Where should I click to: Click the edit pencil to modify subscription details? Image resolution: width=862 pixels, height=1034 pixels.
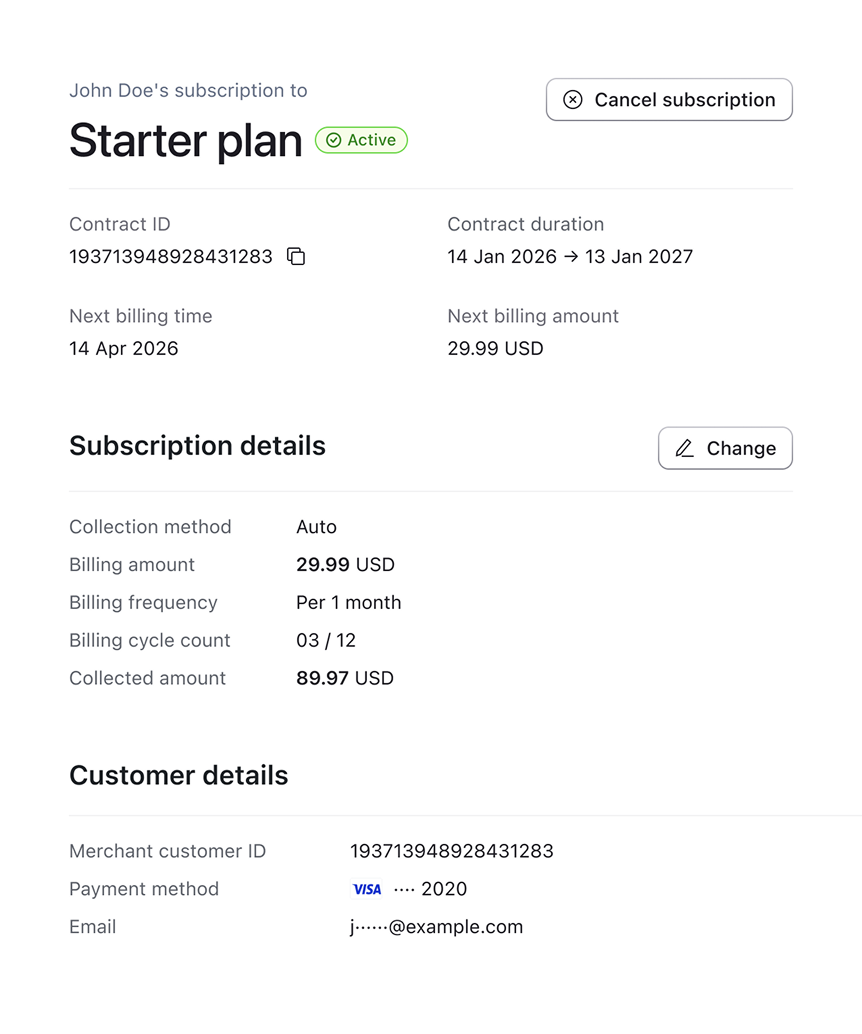point(685,448)
